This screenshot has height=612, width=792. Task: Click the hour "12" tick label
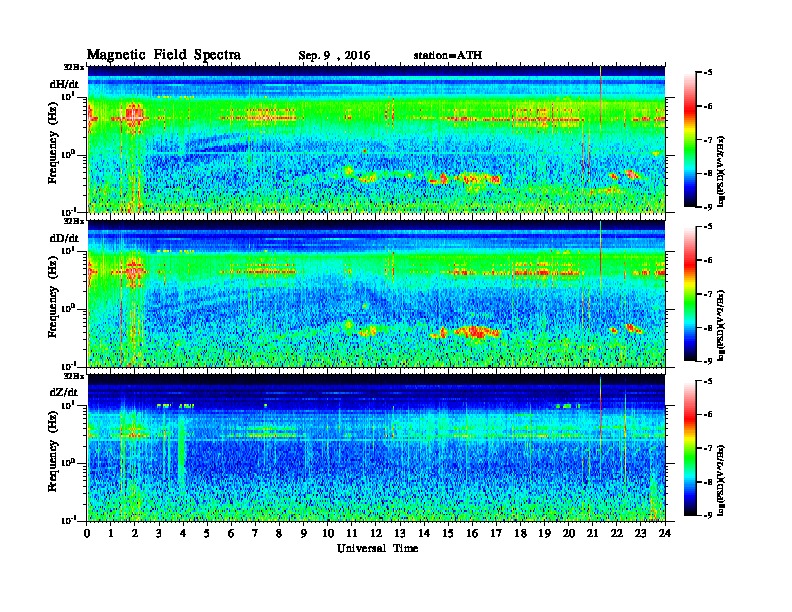coord(376,534)
